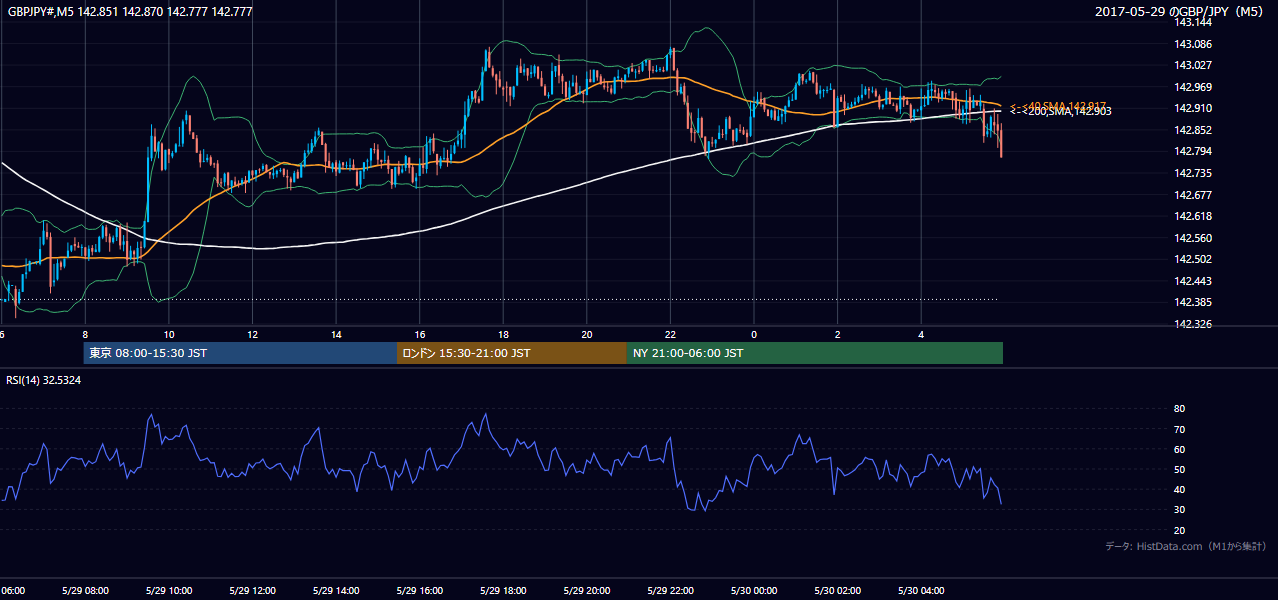Click RSI scale level 50

coord(1180,469)
